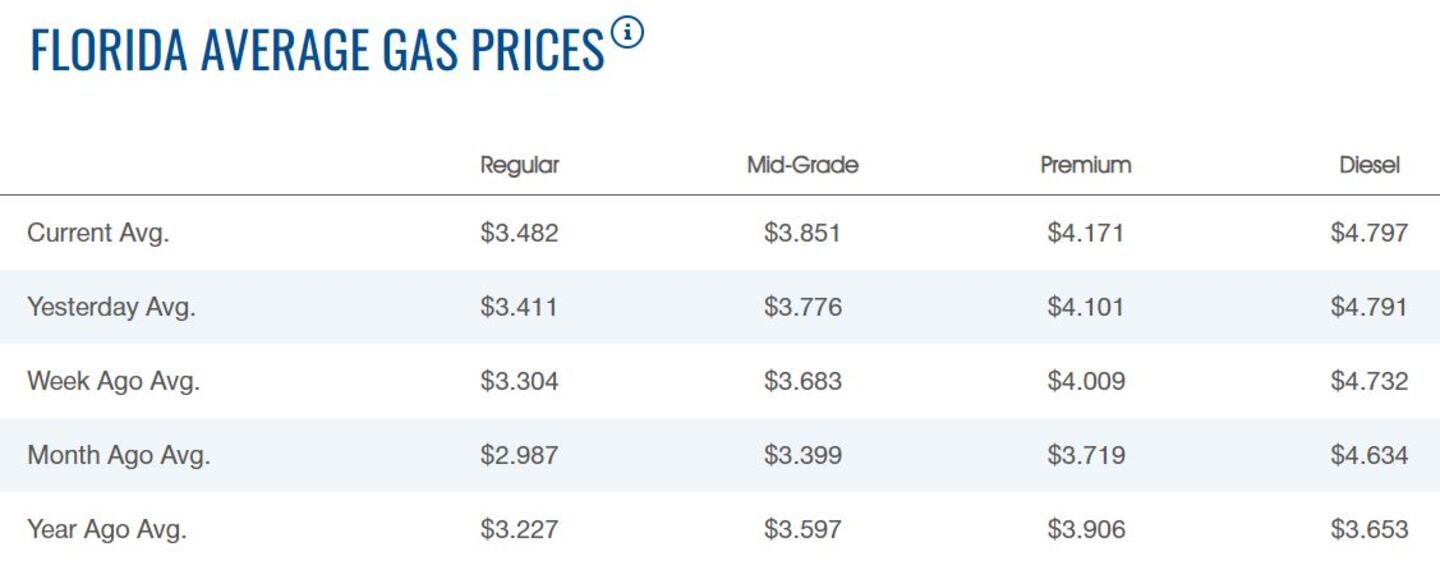Select the Yesterday Avg. row label
This screenshot has height=579, width=1440.
pos(111,307)
